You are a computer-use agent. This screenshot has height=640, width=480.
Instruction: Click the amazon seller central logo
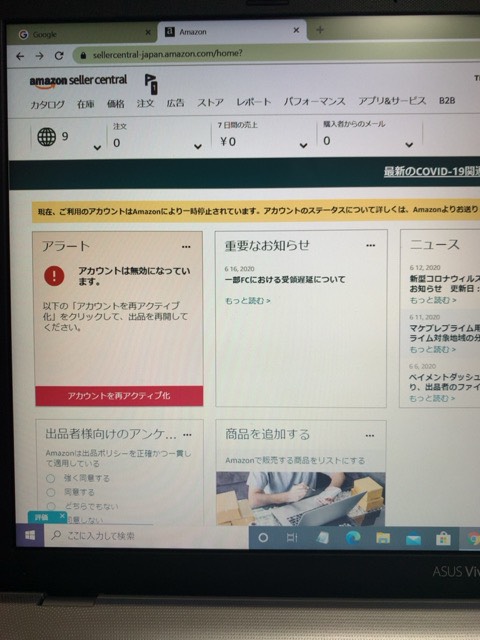click(x=78, y=81)
